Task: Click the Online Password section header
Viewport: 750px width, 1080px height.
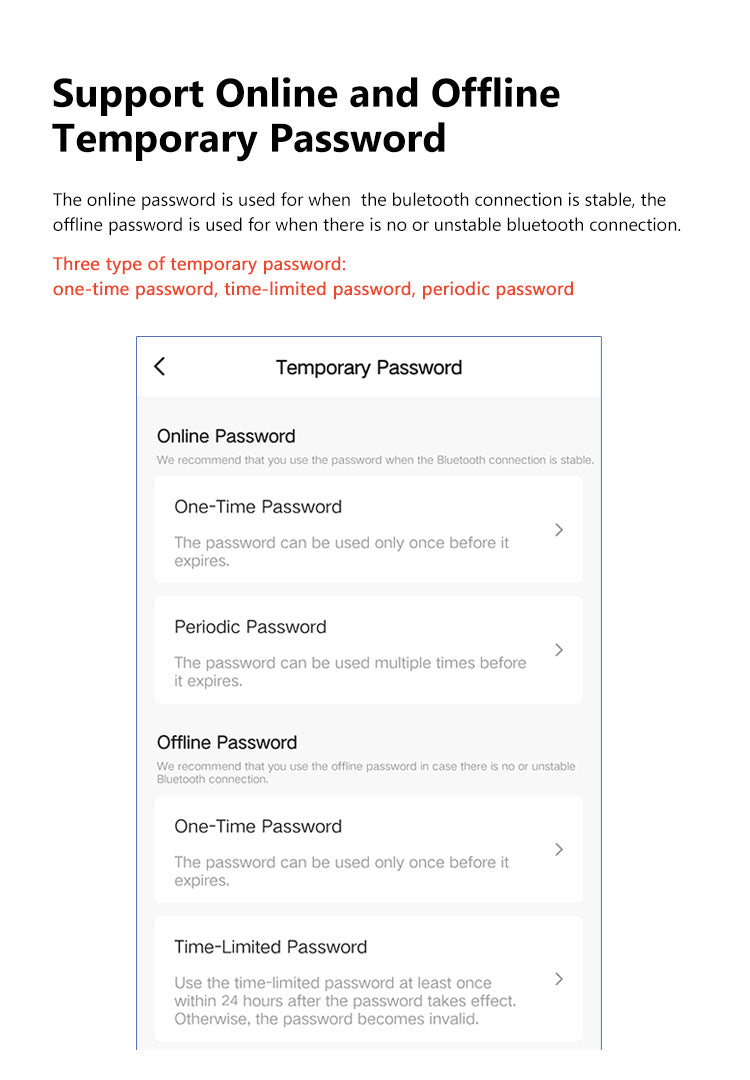Action: click(x=226, y=436)
